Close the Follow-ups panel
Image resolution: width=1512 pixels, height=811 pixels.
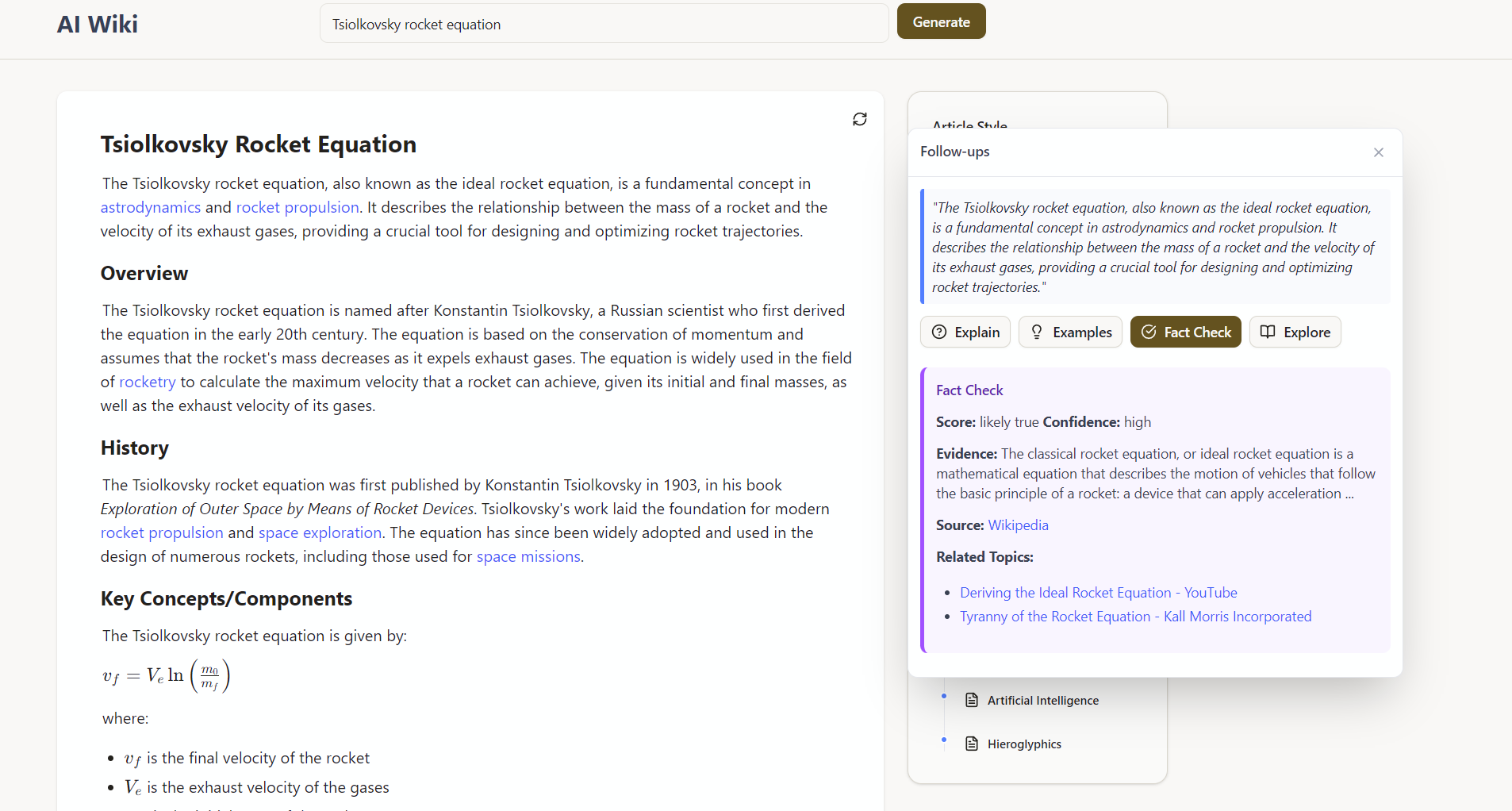1379,152
